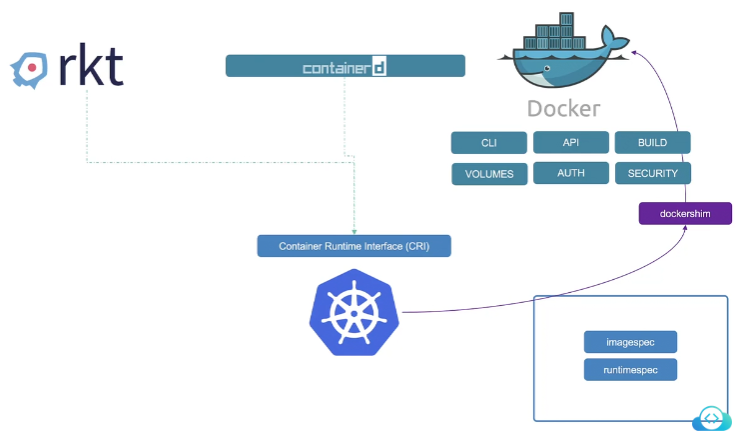Click the runtimespec box

tap(630, 369)
